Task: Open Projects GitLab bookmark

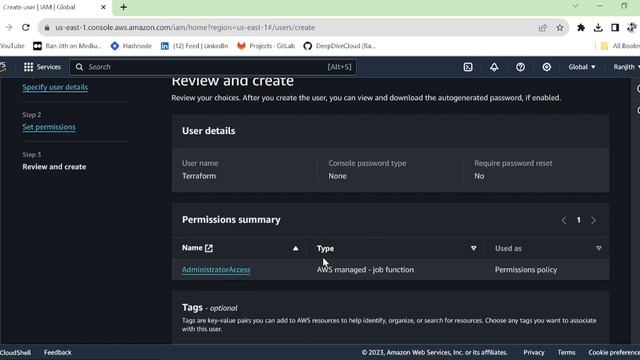Action: click(x=266, y=46)
